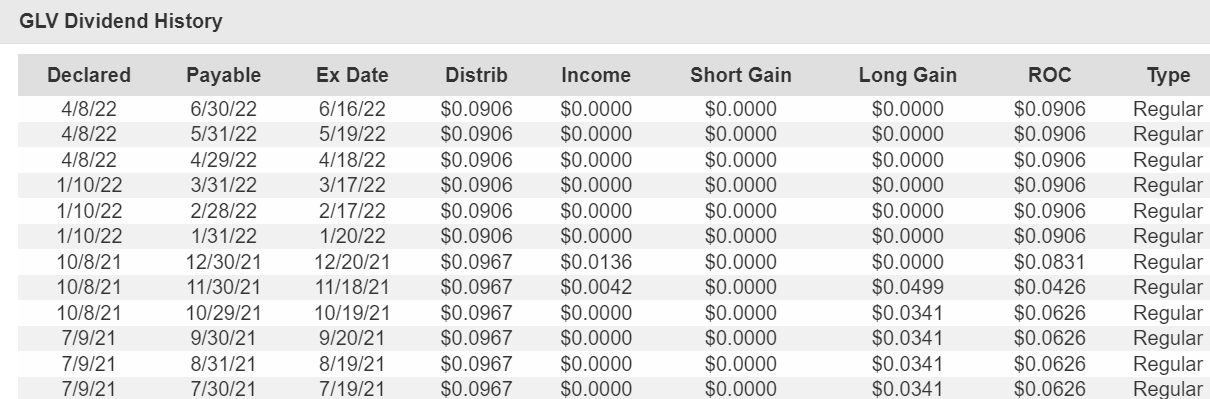Select the 12/30/21 payable date cell
1210x399 pixels.
point(223,264)
